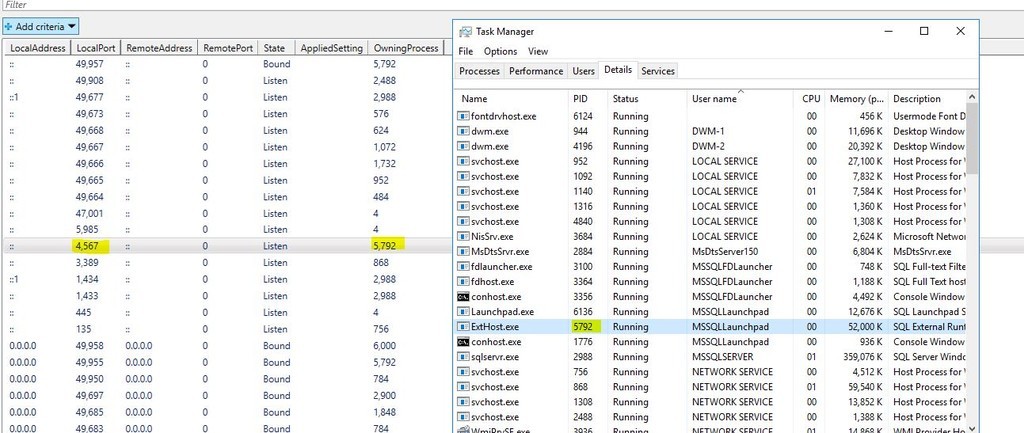Screen dimensions: 1024x433
Task: Click the Filter input field
Action: pos(512,5)
